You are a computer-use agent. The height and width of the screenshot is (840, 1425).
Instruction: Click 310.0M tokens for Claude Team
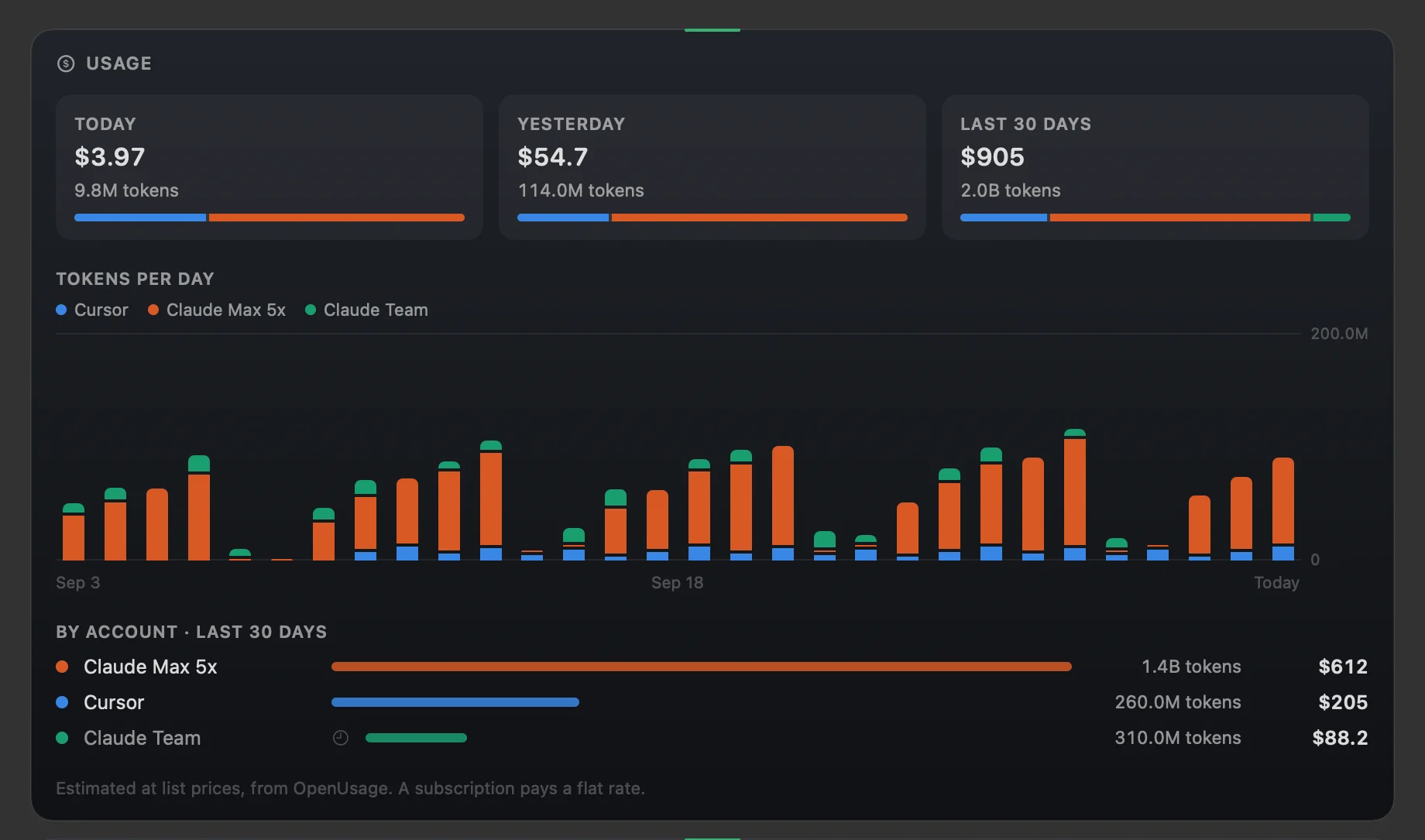tap(1178, 738)
